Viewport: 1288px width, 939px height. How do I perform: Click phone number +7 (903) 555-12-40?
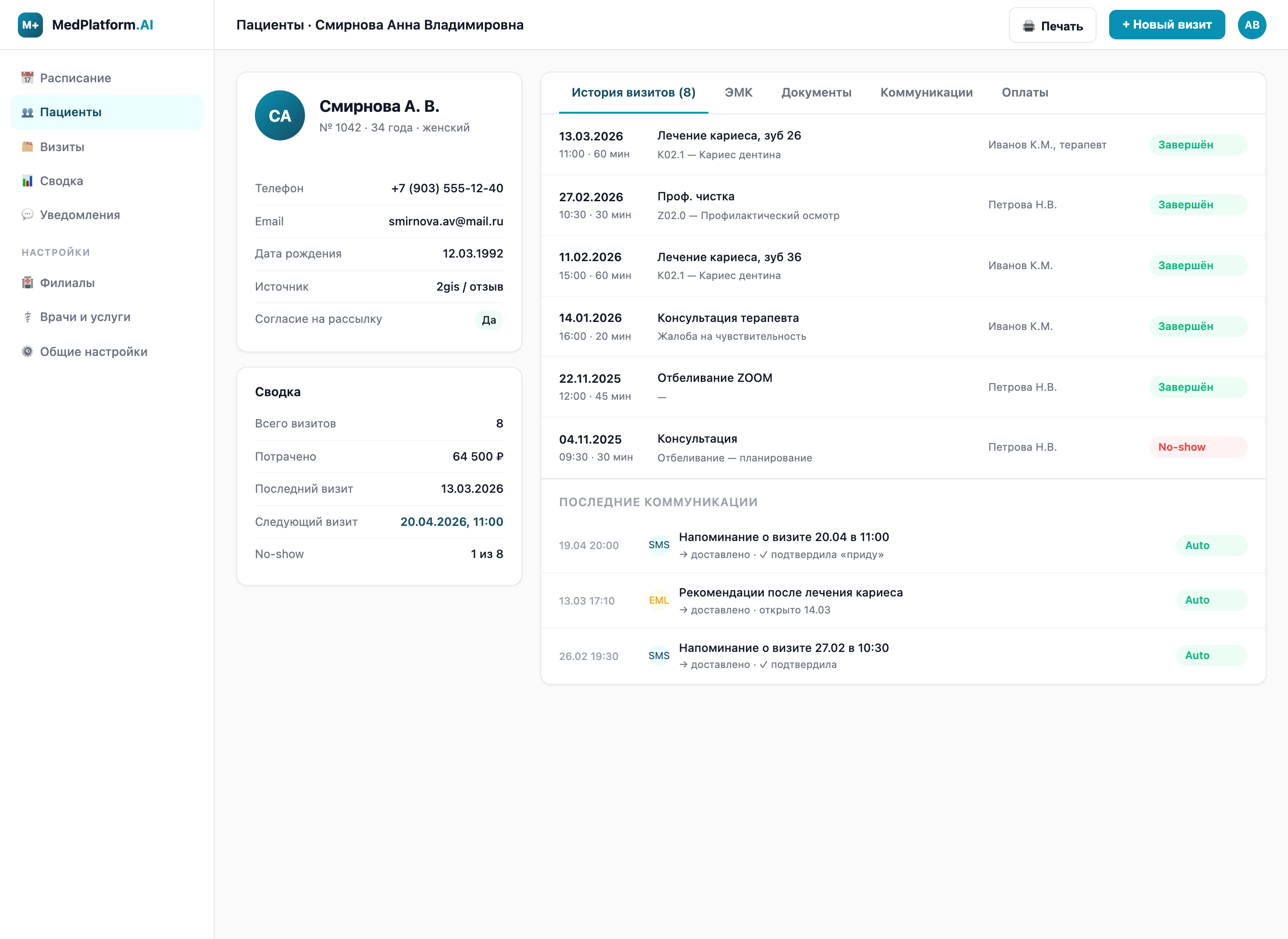tap(447, 188)
